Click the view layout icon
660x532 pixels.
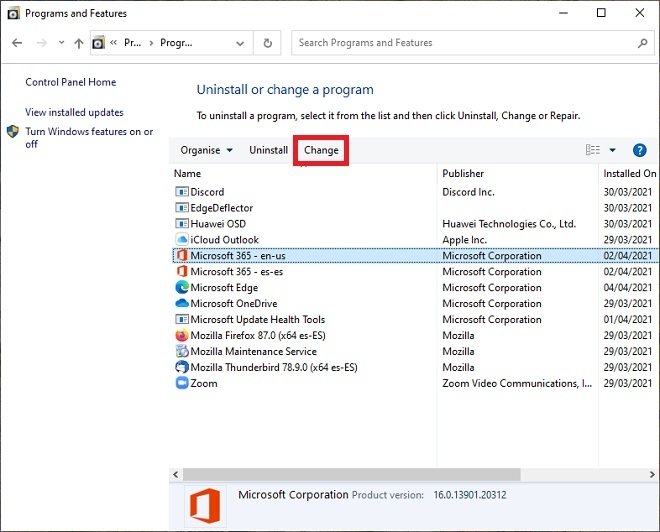click(x=593, y=150)
